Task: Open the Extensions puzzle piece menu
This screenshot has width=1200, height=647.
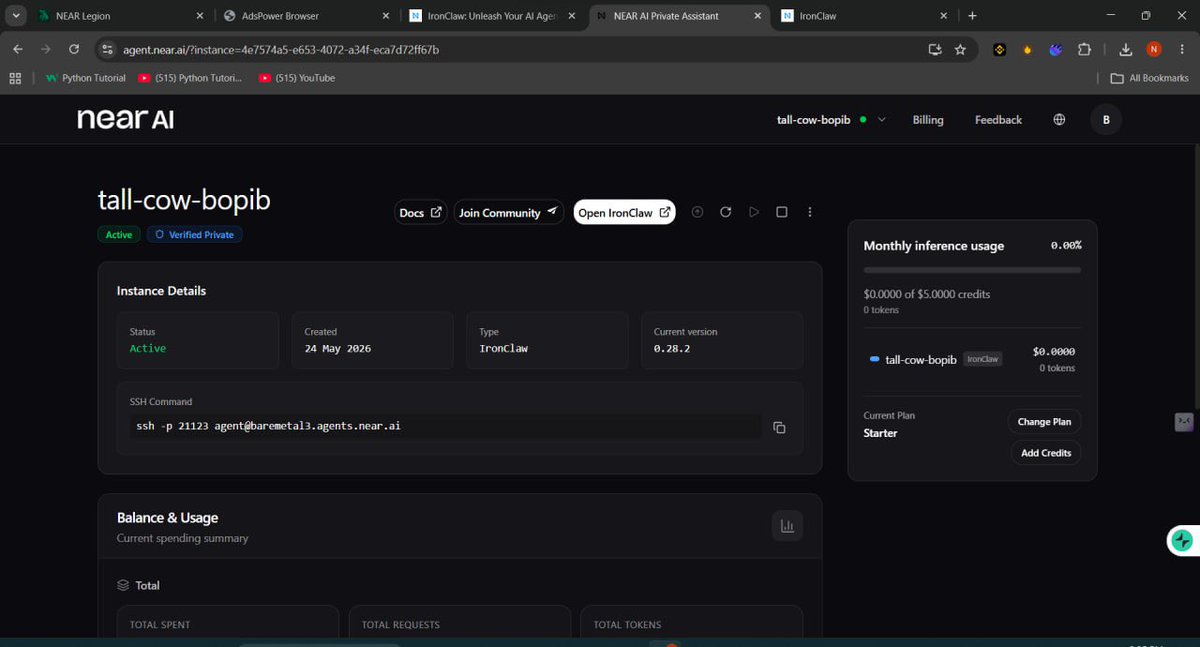Action: point(1084,49)
